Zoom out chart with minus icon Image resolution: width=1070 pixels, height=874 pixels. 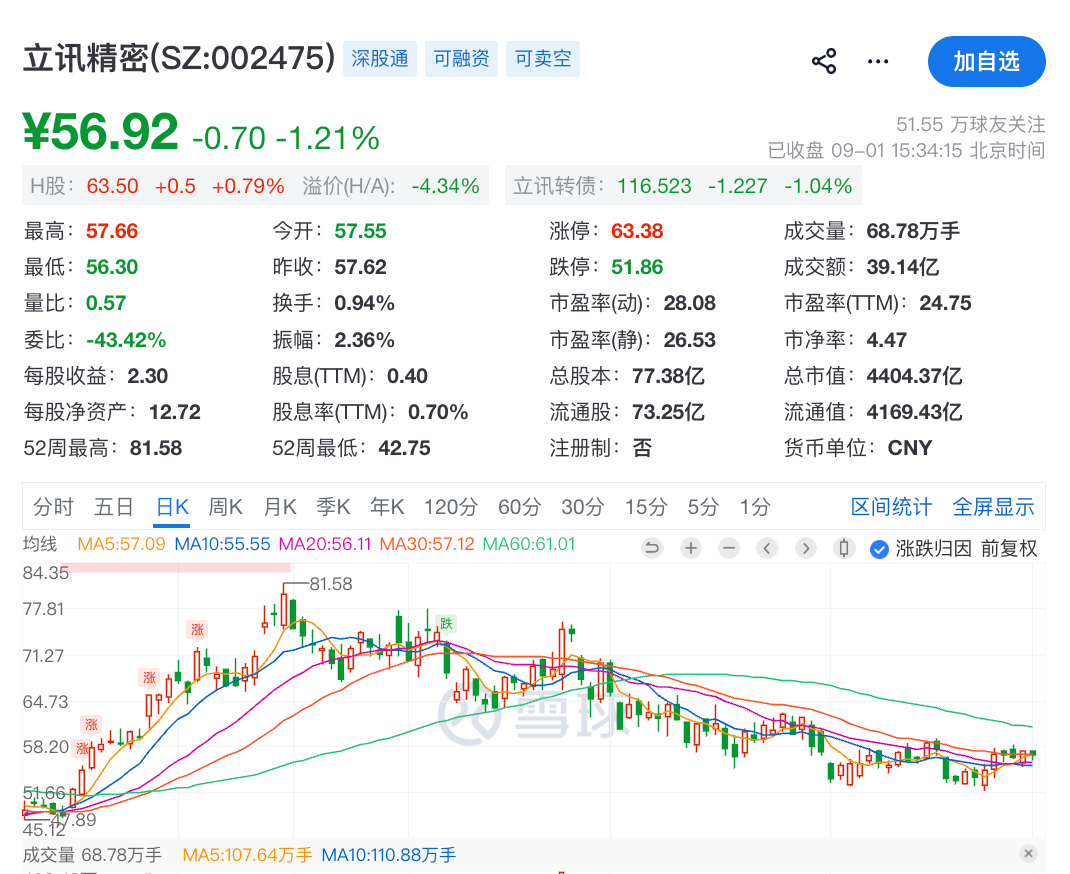tap(729, 548)
